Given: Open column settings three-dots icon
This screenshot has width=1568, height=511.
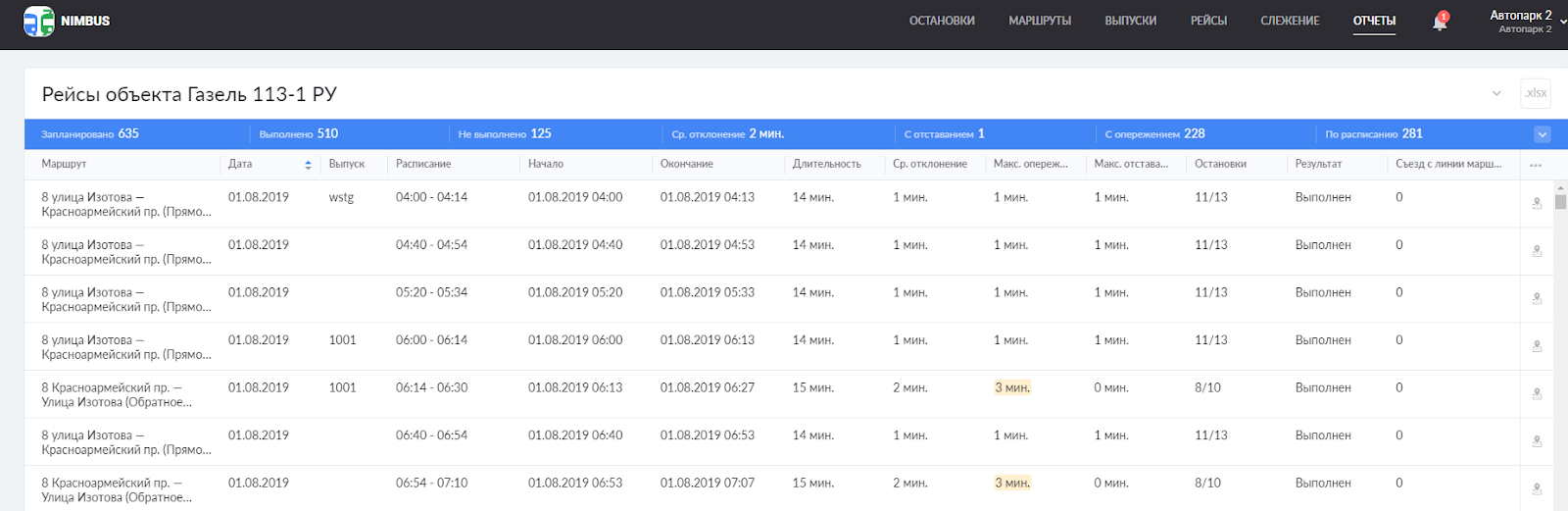Looking at the screenshot, I should 1536,165.
